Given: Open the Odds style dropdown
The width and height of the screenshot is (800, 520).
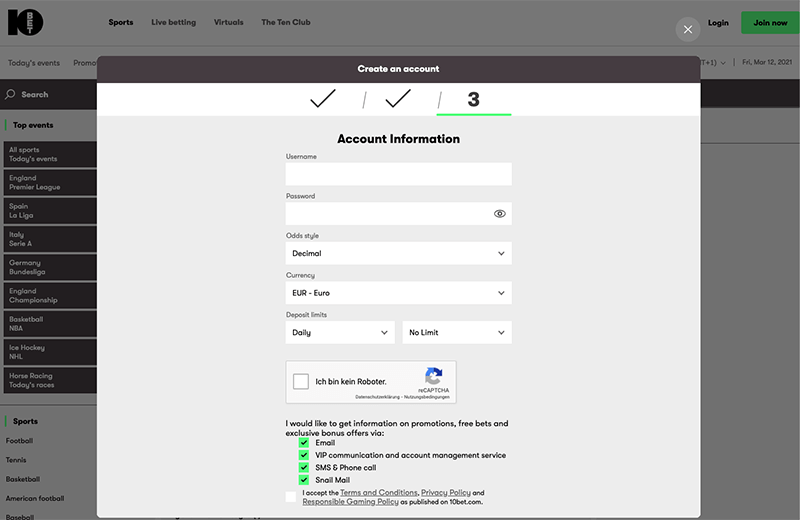Looking at the screenshot, I should click(x=398, y=254).
